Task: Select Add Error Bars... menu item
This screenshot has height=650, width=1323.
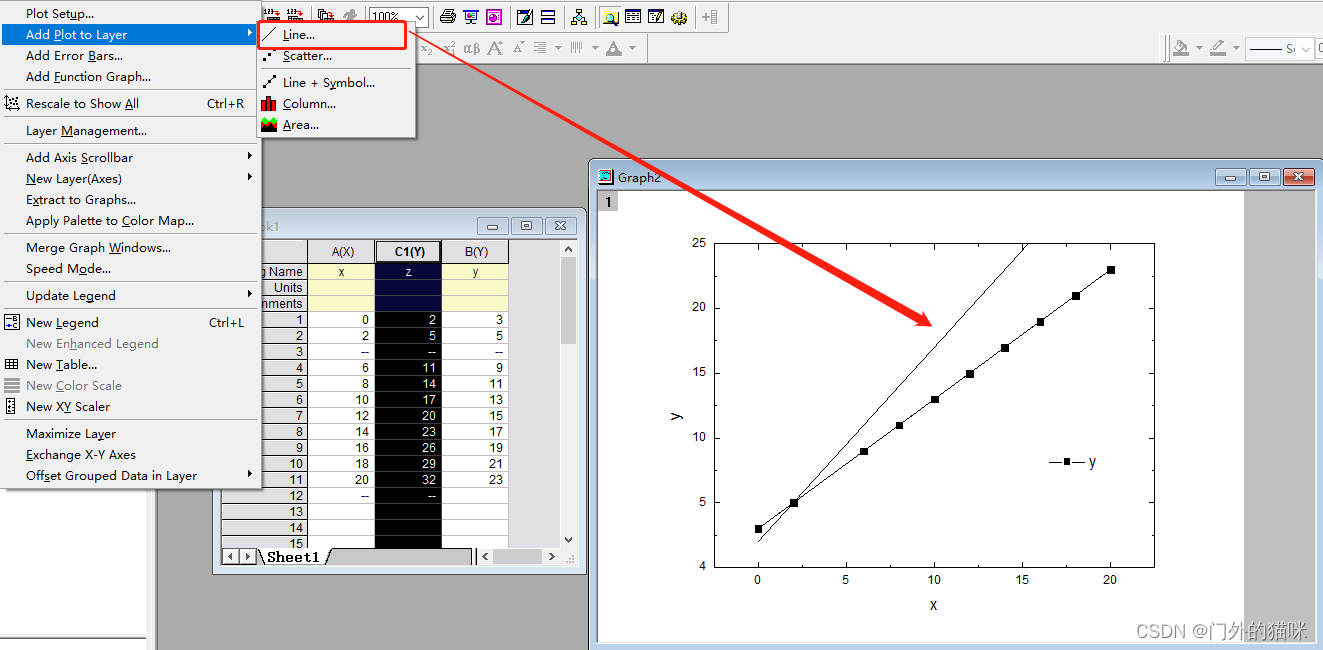Action: point(130,55)
